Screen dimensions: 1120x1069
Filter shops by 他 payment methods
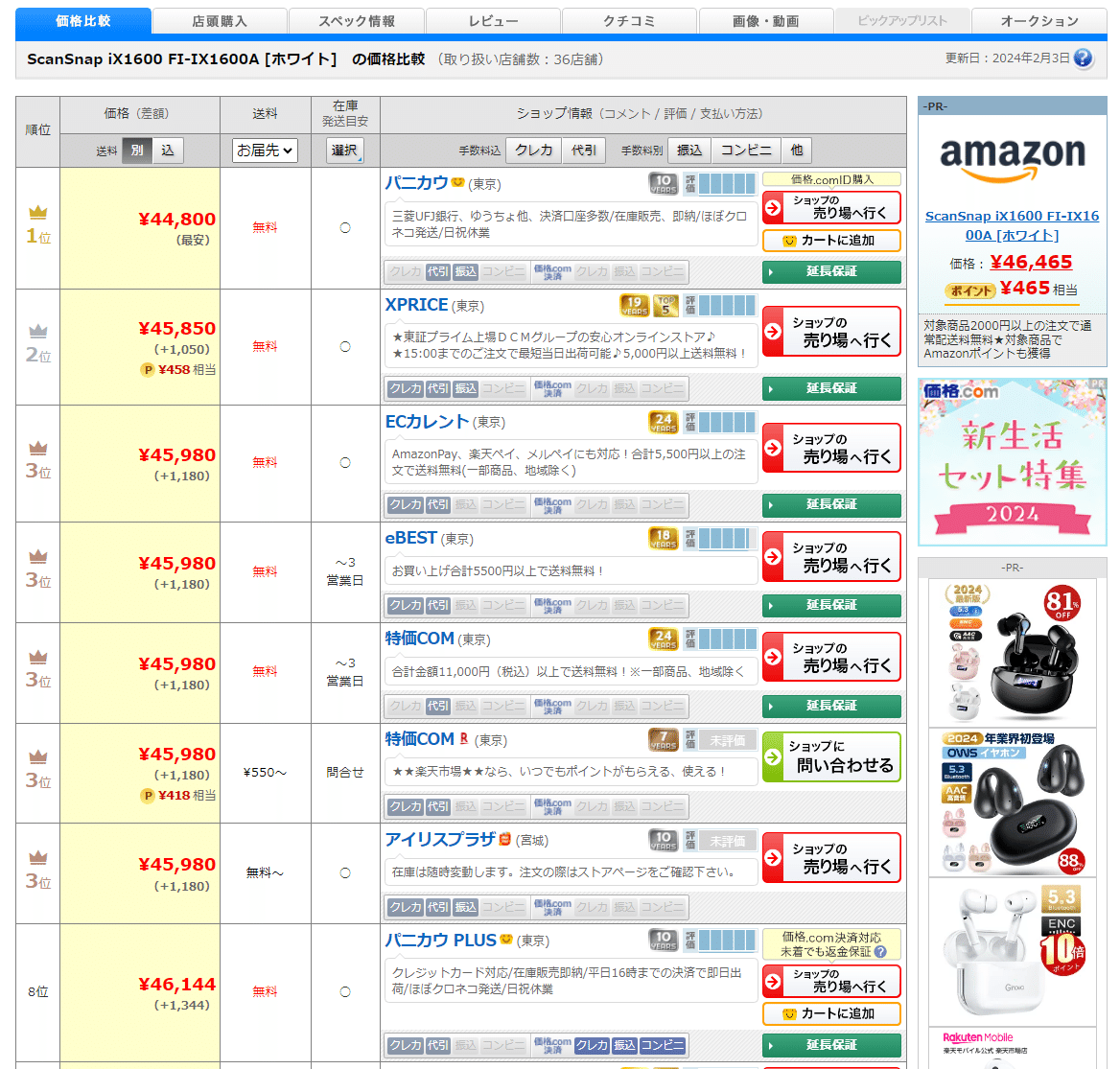797,151
